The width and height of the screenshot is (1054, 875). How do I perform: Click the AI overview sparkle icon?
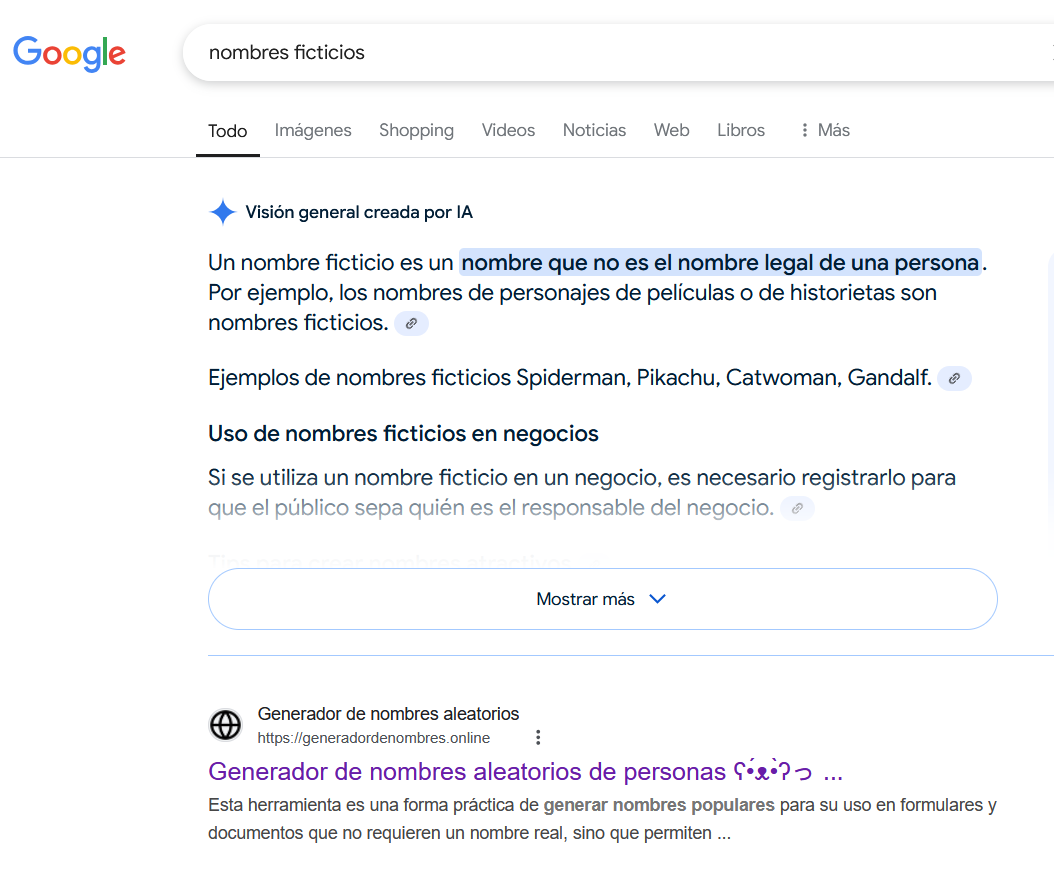tap(222, 212)
